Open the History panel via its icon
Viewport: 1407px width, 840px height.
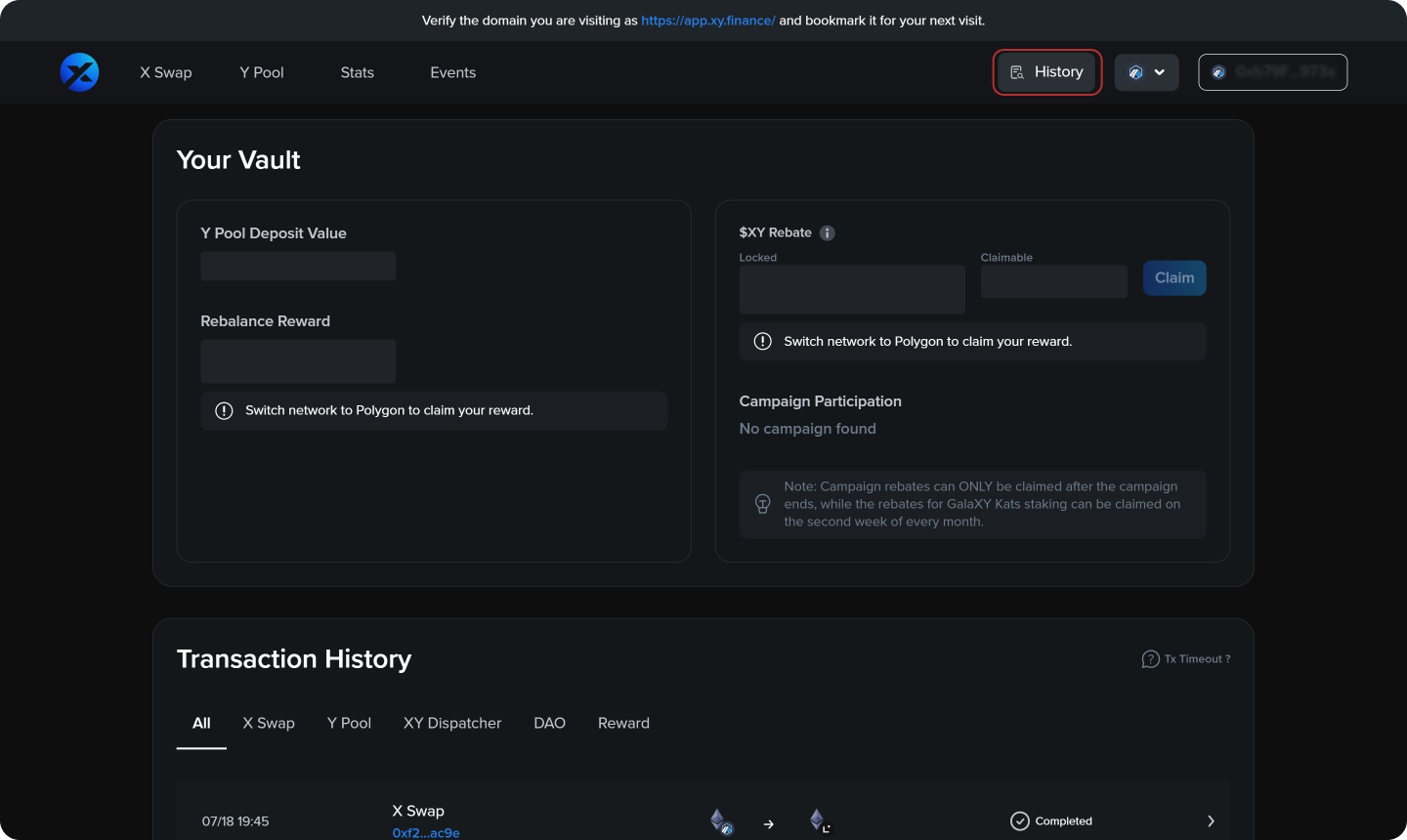1018,71
